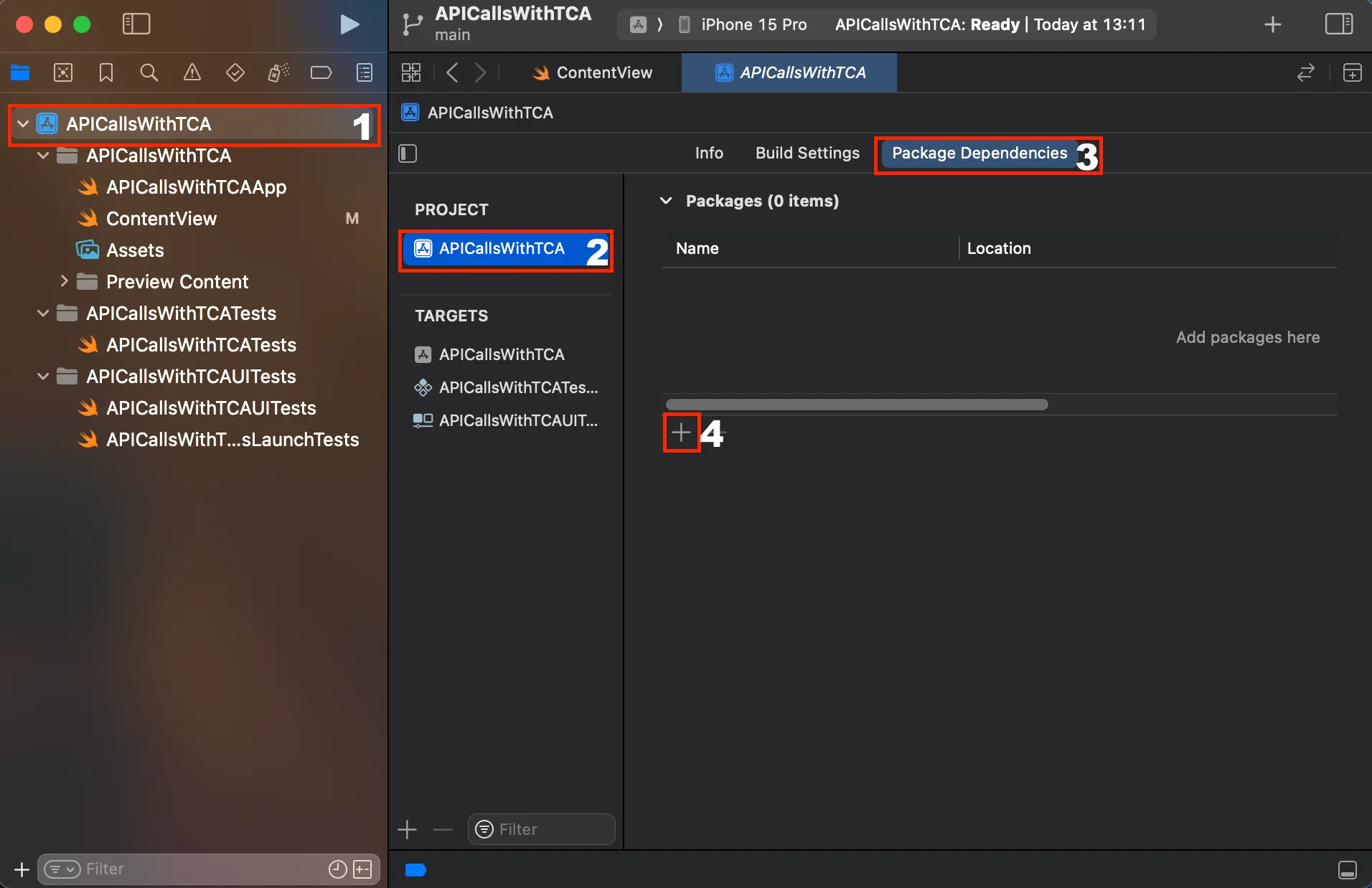Toggle the navigator sidebar
This screenshot has height=888, width=1372.
point(136,24)
